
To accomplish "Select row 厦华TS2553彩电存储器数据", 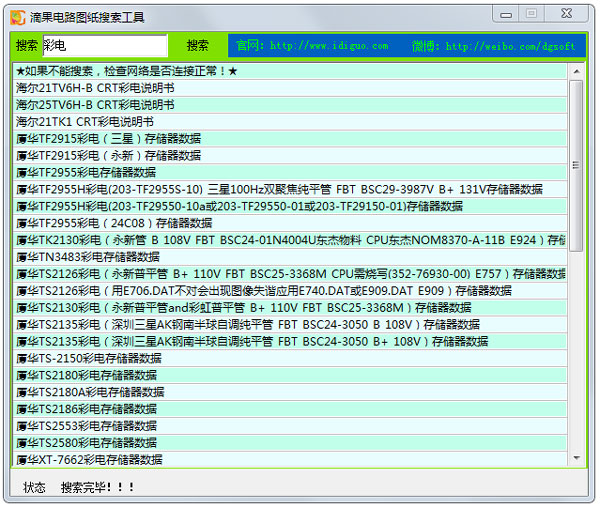I will point(290,426).
